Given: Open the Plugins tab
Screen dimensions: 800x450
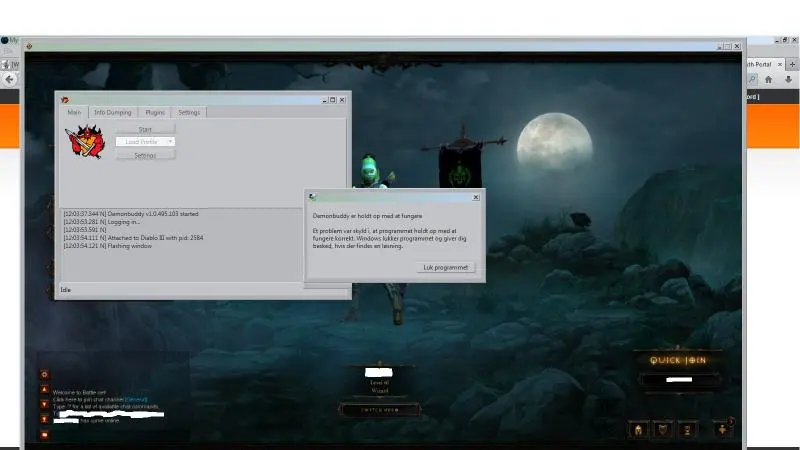Looking at the screenshot, I should (x=154, y=112).
